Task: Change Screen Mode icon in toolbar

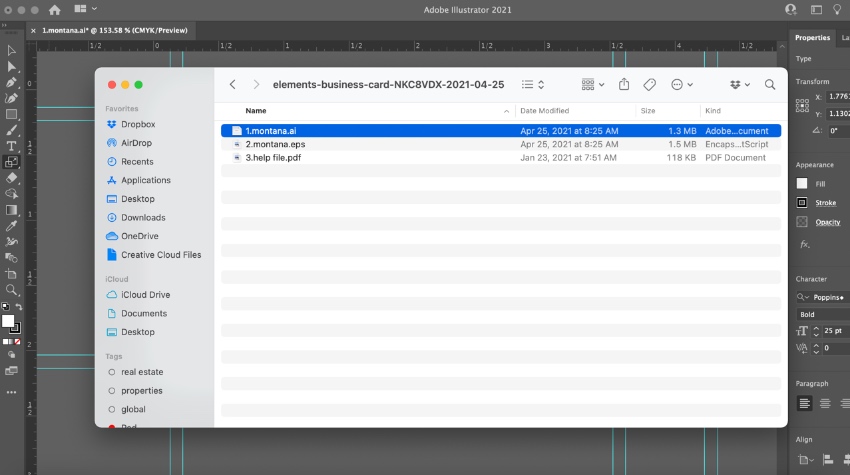Action: click(11, 371)
